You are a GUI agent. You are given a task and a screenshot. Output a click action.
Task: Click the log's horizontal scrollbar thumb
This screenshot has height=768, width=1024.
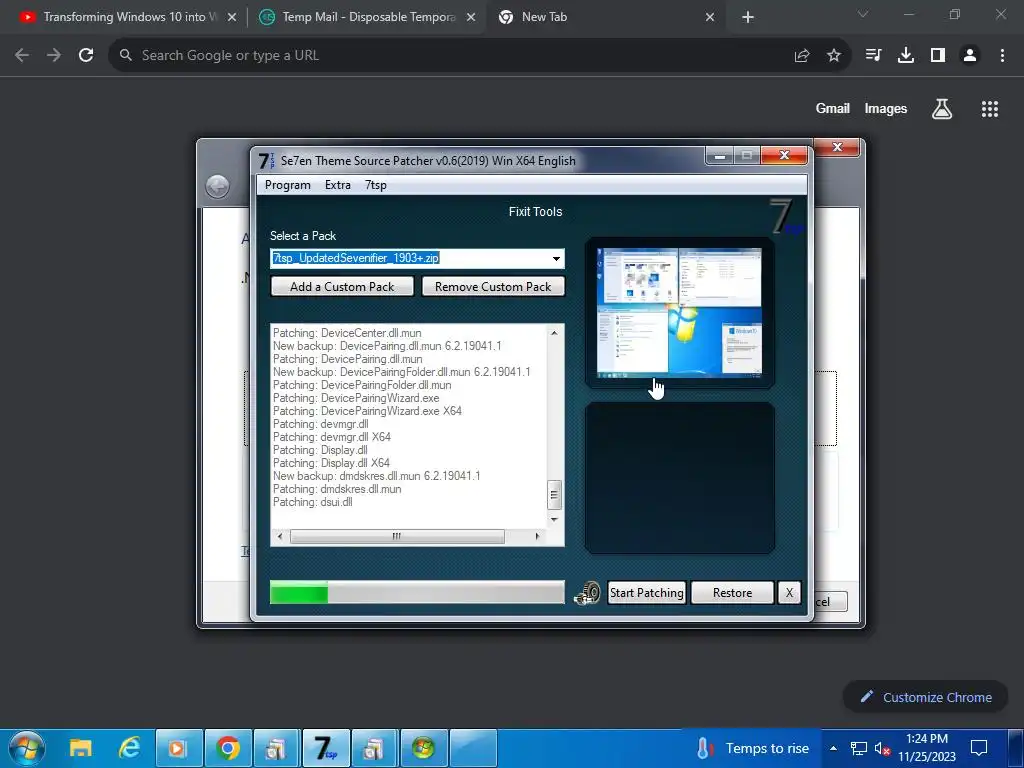tap(397, 536)
